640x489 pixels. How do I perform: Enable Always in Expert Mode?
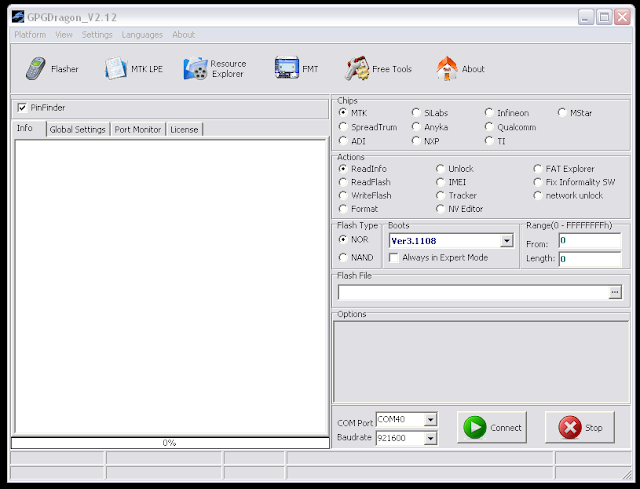tap(393, 258)
